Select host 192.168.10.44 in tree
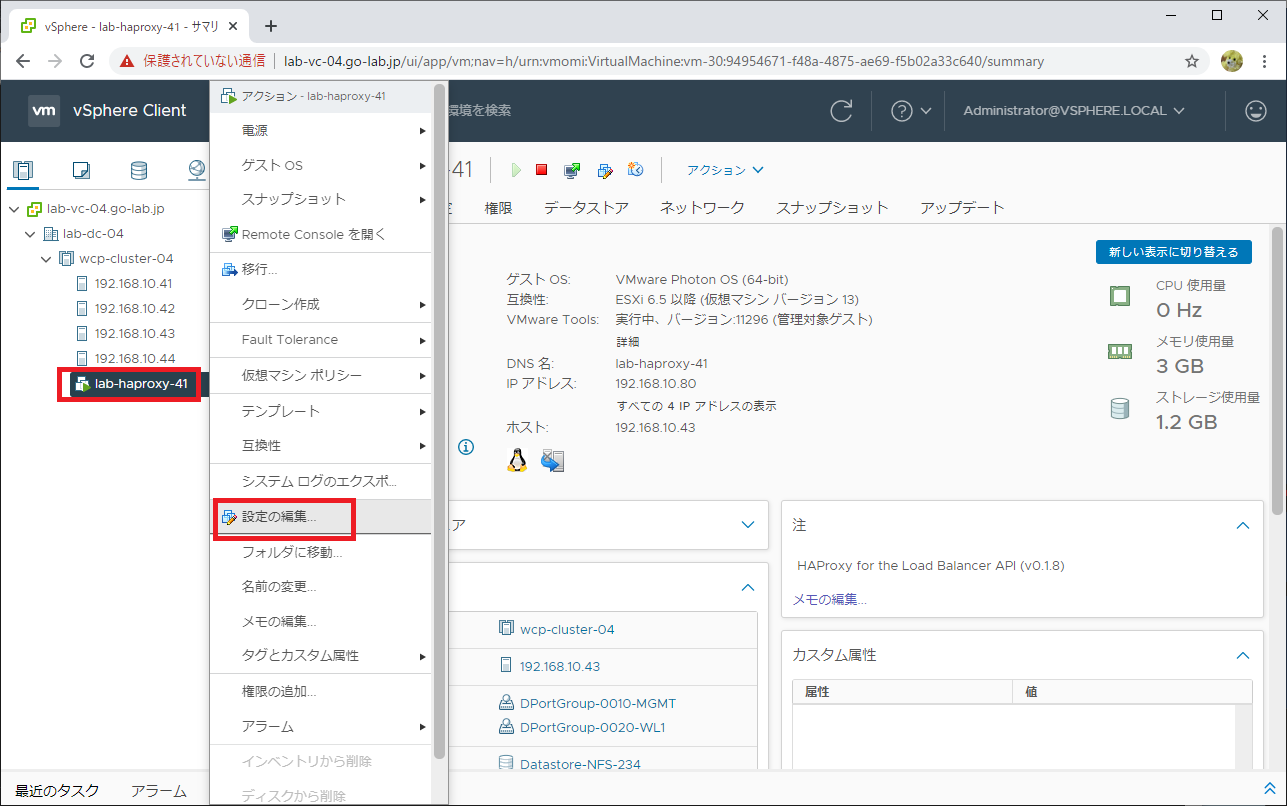 pos(135,358)
